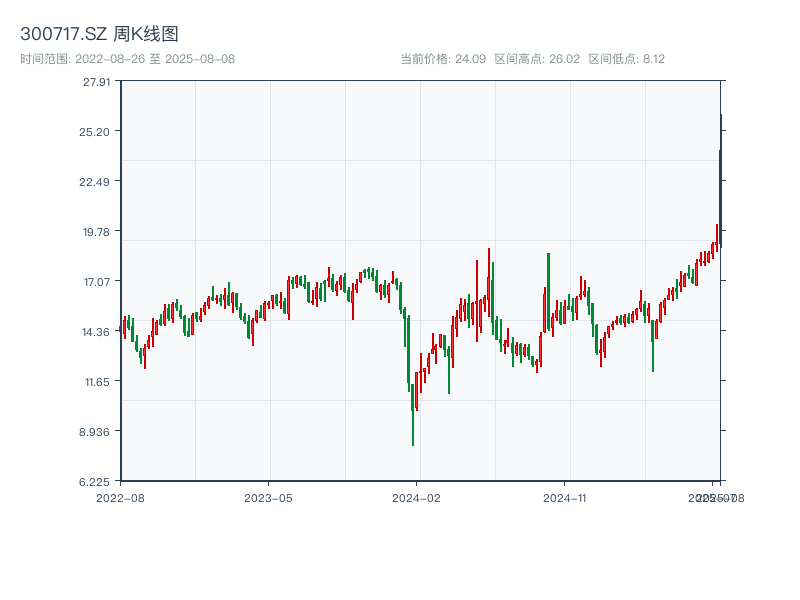Click the 区间高点 26.02 label
The height and width of the screenshot is (600, 800).
tap(537, 59)
